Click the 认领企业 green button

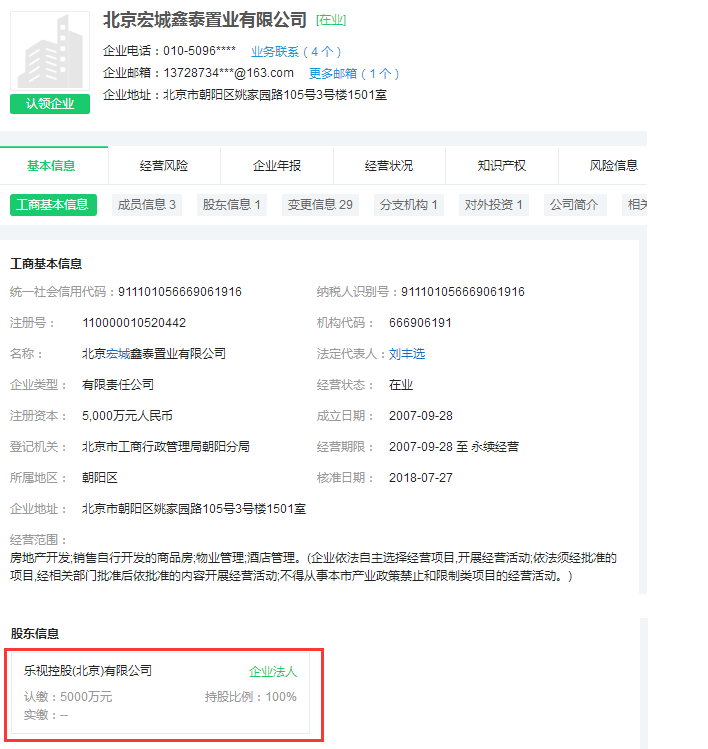pyautogui.click(x=50, y=104)
